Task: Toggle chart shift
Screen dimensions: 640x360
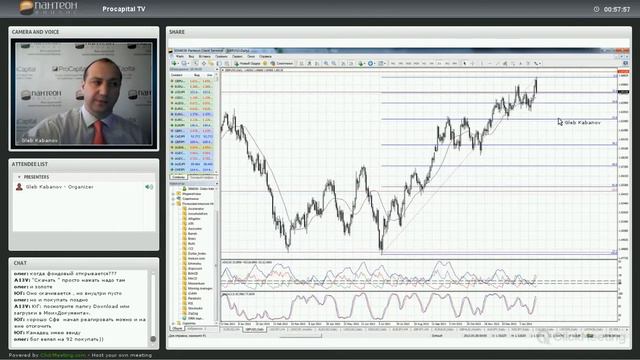Action: point(351,63)
